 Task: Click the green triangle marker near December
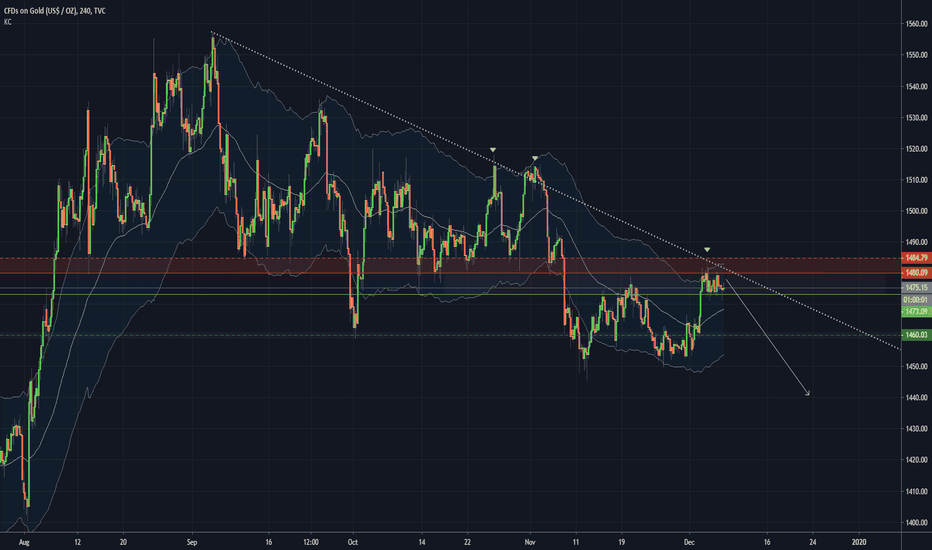coord(707,250)
